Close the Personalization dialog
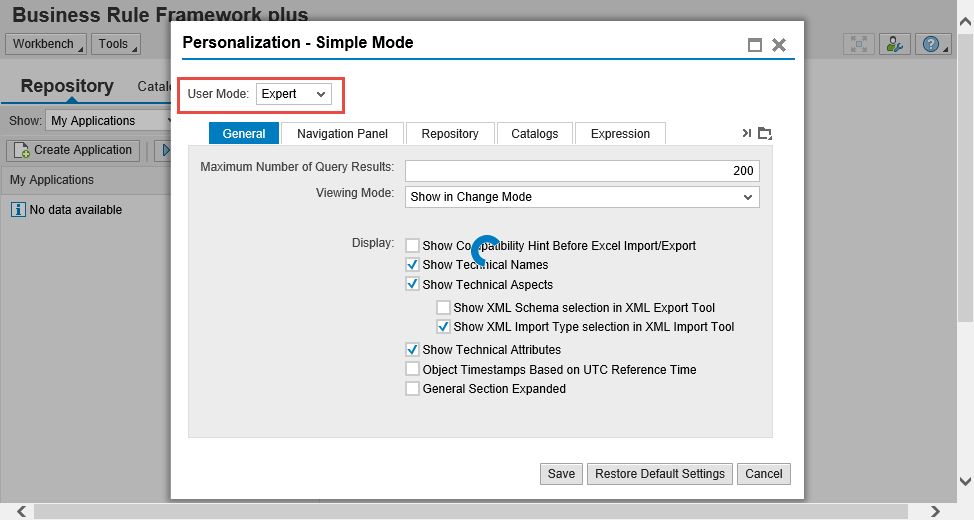The width and height of the screenshot is (974, 520). [779, 45]
